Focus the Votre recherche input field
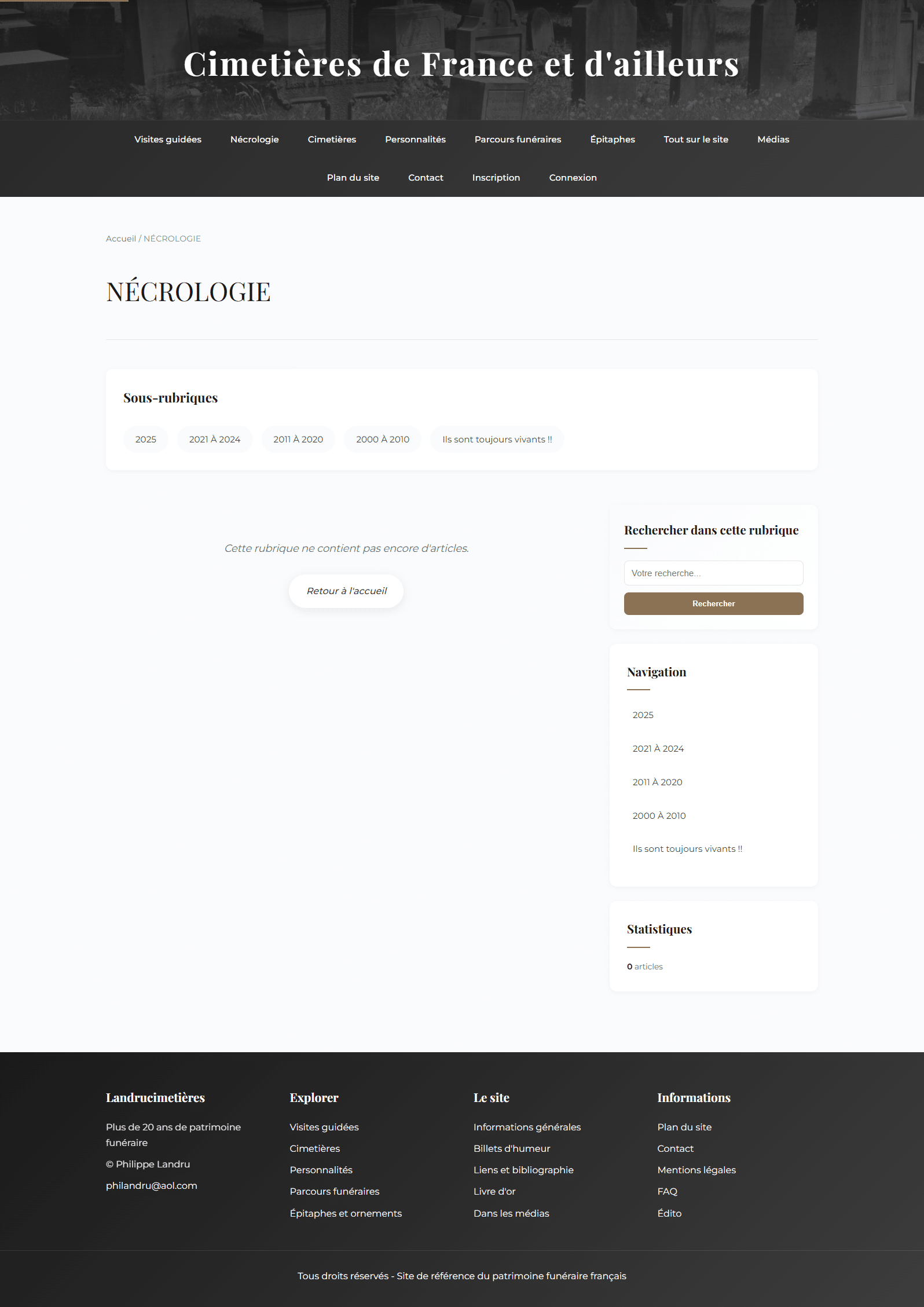This screenshot has height=1307, width=924. [713, 573]
